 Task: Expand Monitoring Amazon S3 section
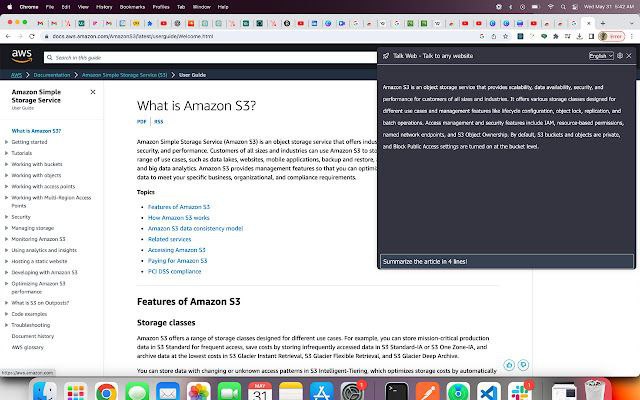[7, 239]
